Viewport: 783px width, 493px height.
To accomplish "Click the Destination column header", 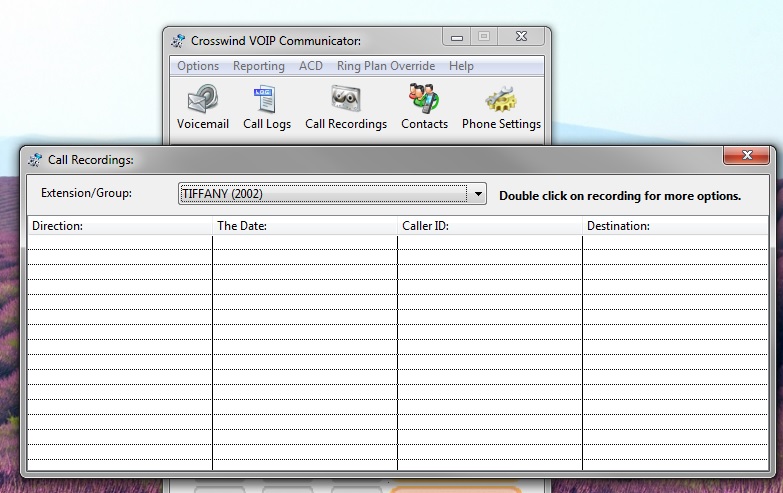I will pos(674,226).
